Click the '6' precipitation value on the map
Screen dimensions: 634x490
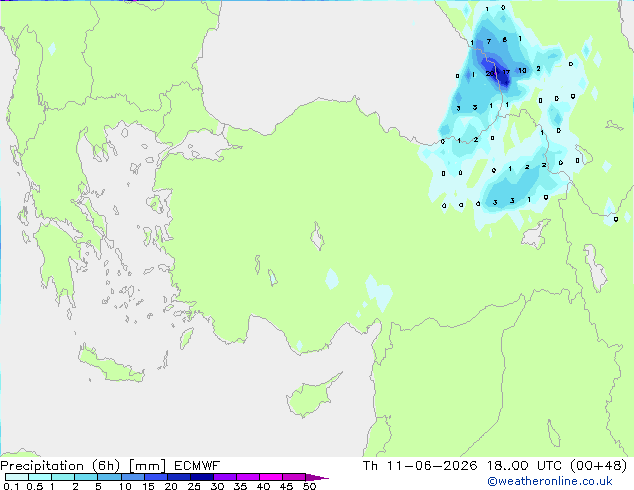click(x=505, y=40)
